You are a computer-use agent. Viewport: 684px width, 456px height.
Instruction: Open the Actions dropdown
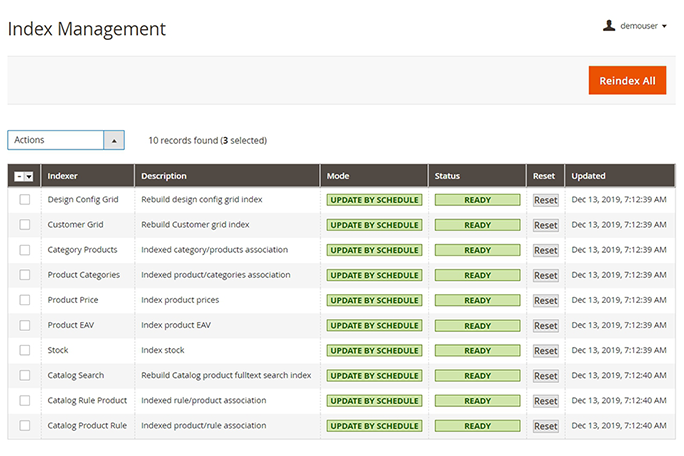[x=65, y=141]
